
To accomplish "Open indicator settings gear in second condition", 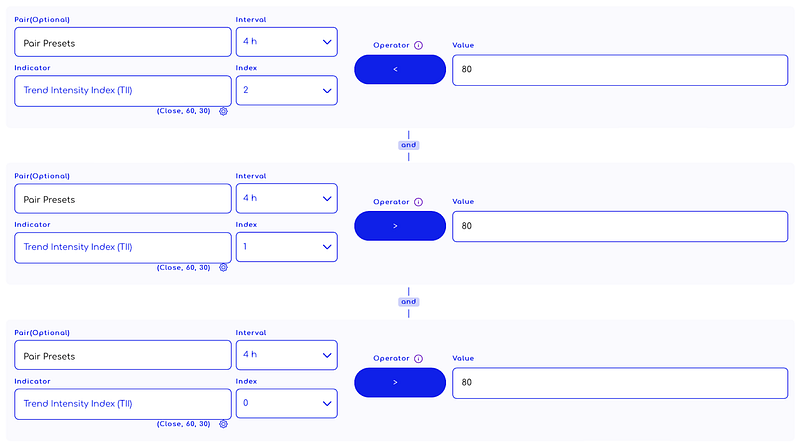I will click(x=223, y=268).
